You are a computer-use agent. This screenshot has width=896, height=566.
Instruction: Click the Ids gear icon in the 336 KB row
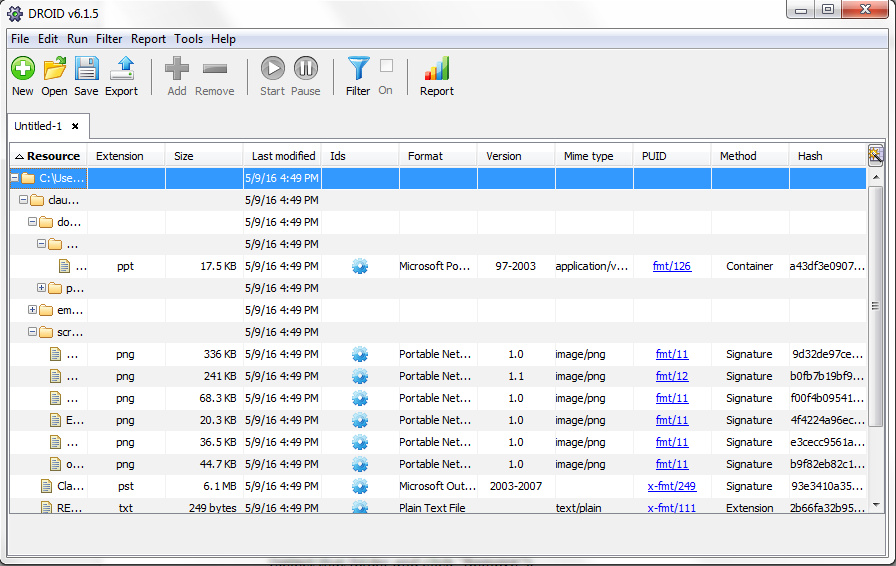(x=359, y=354)
